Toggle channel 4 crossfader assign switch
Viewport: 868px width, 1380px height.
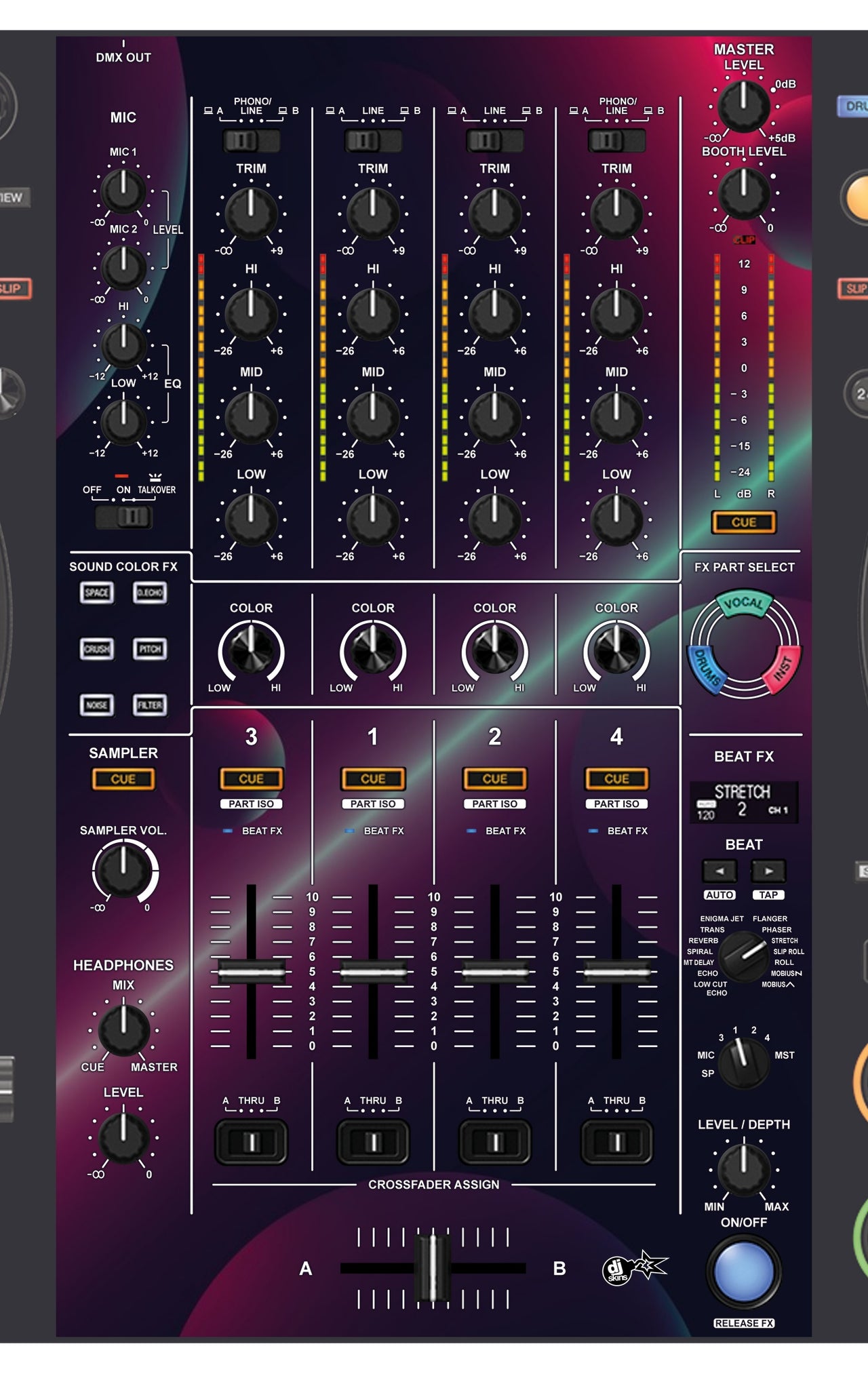click(616, 1142)
